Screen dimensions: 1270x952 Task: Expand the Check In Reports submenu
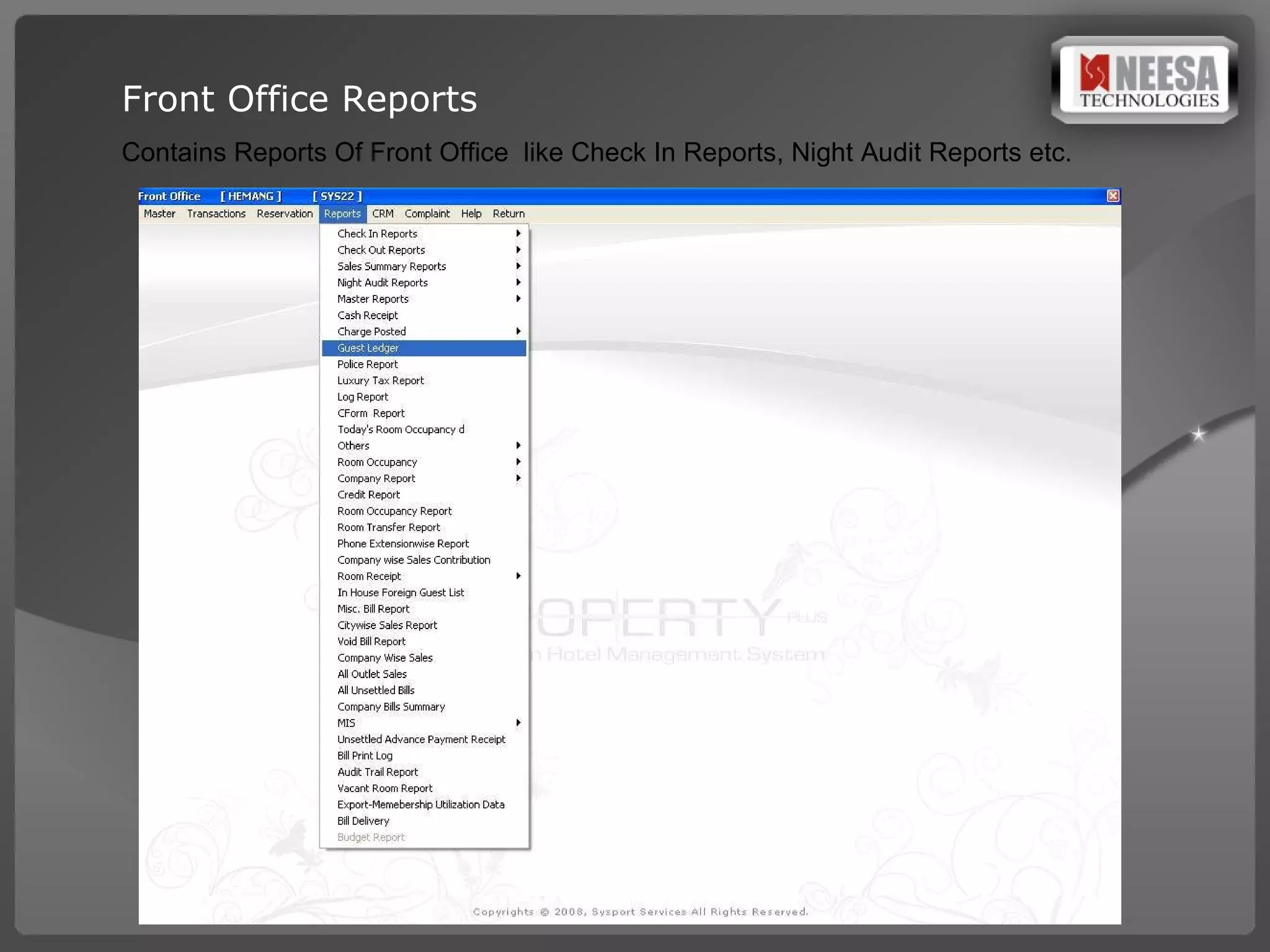point(424,234)
